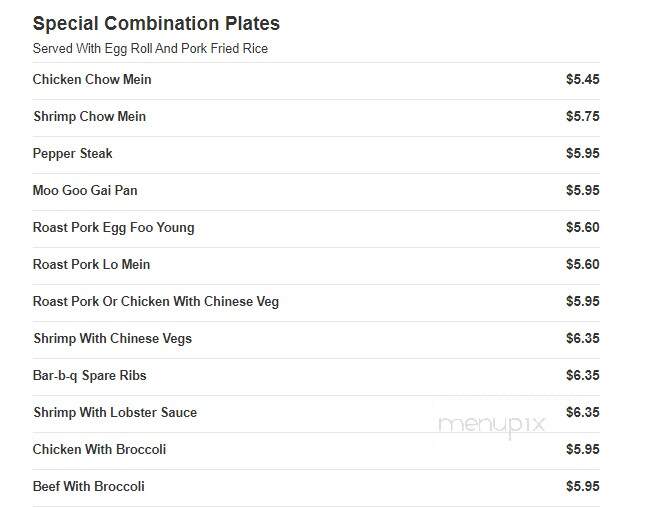
Task: Click the $5.45 price of Chicken Chow Mein
Action: pyautogui.click(x=582, y=79)
